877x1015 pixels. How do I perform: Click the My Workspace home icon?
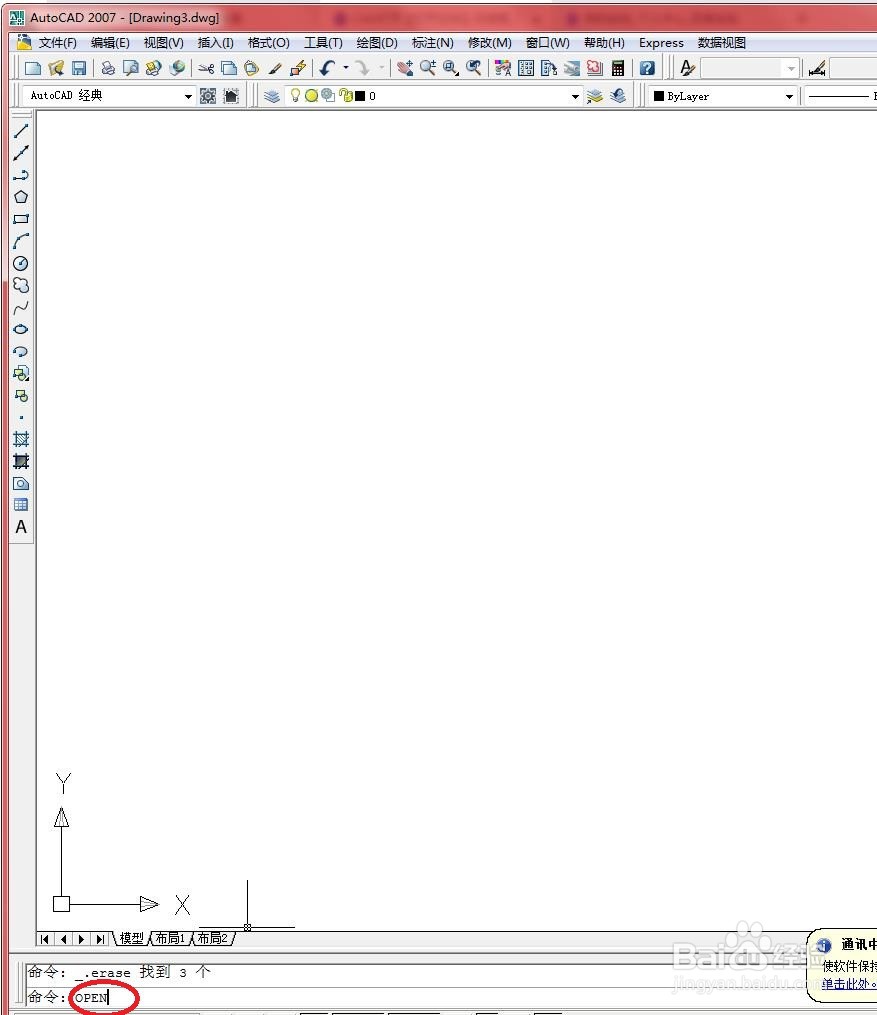pyautogui.click(x=231, y=96)
